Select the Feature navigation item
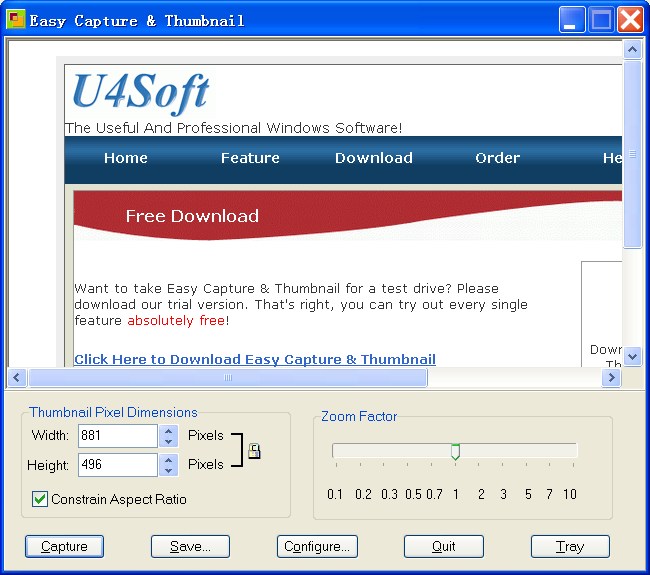 click(x=250, y=158)
